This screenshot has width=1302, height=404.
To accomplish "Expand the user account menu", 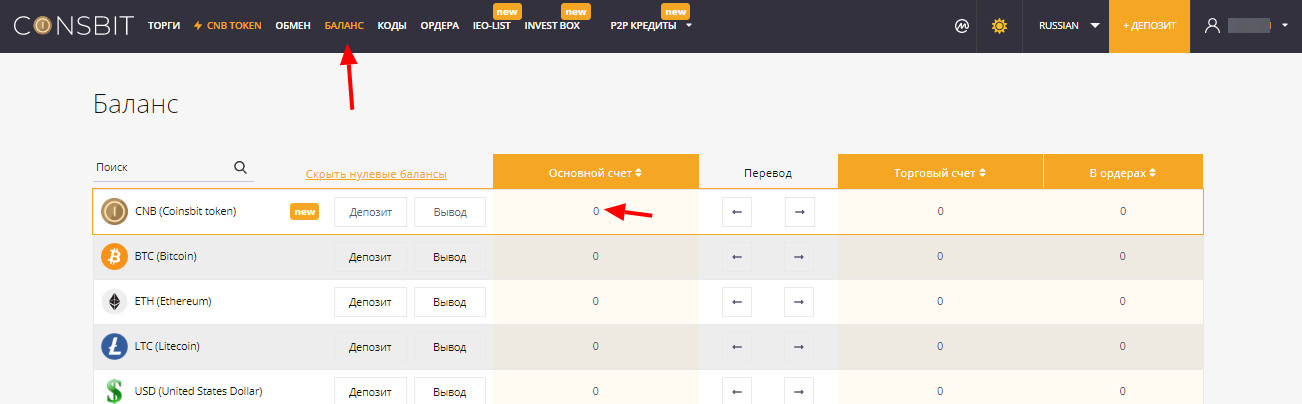I will (1246, 26).
